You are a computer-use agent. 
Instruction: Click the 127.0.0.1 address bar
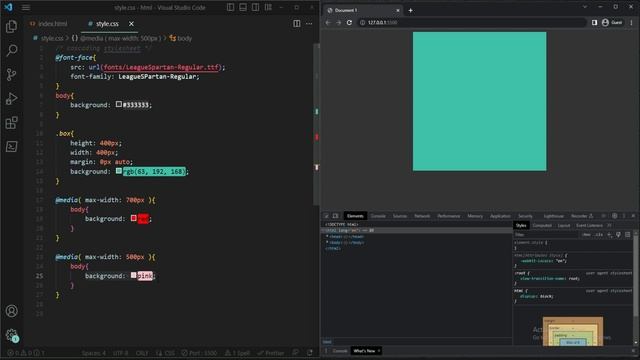click(471, 22)
